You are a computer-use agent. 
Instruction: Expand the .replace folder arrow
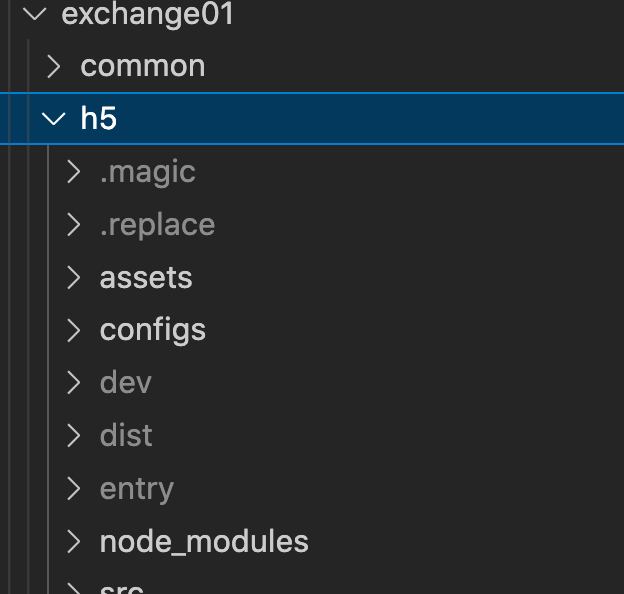click(x=73, y=224)
